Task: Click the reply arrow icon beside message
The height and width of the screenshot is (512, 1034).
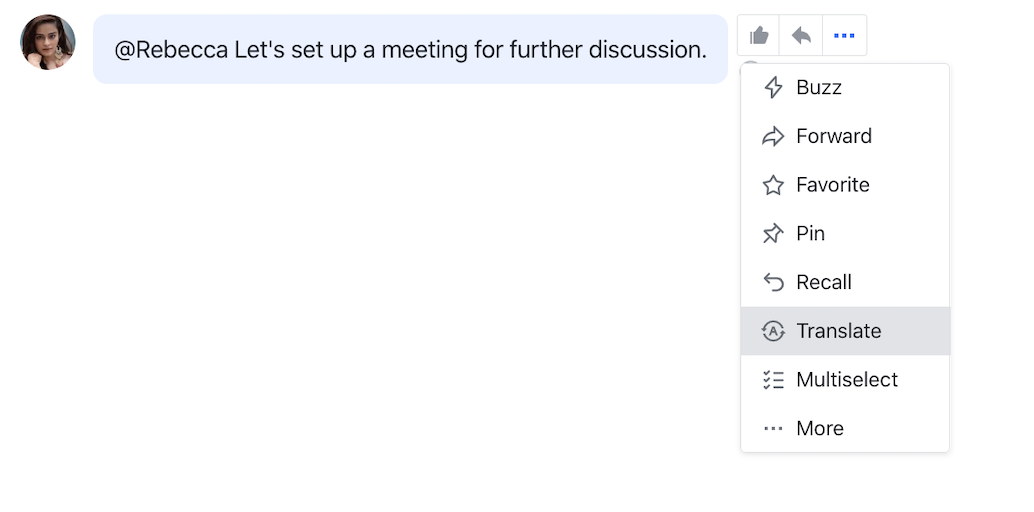Action: [801, 35]
